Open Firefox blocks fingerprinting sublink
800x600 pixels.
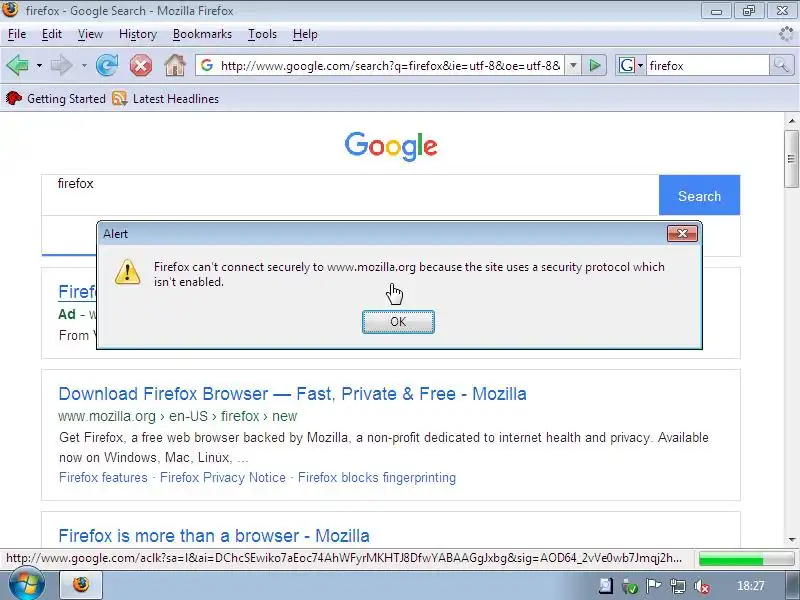(x=377, y=478)
